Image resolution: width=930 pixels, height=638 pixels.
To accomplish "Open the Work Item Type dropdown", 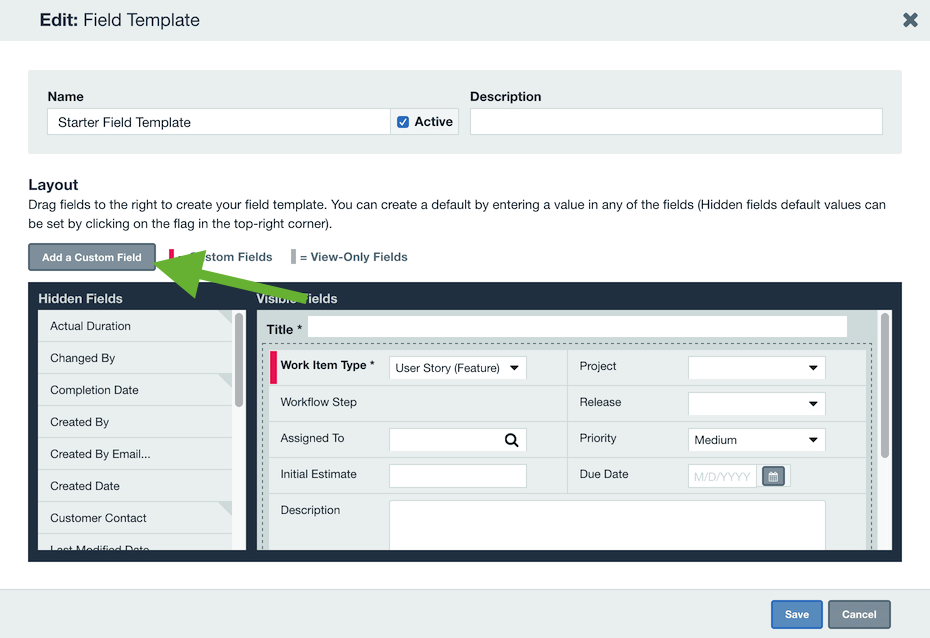I will (457, 368).
